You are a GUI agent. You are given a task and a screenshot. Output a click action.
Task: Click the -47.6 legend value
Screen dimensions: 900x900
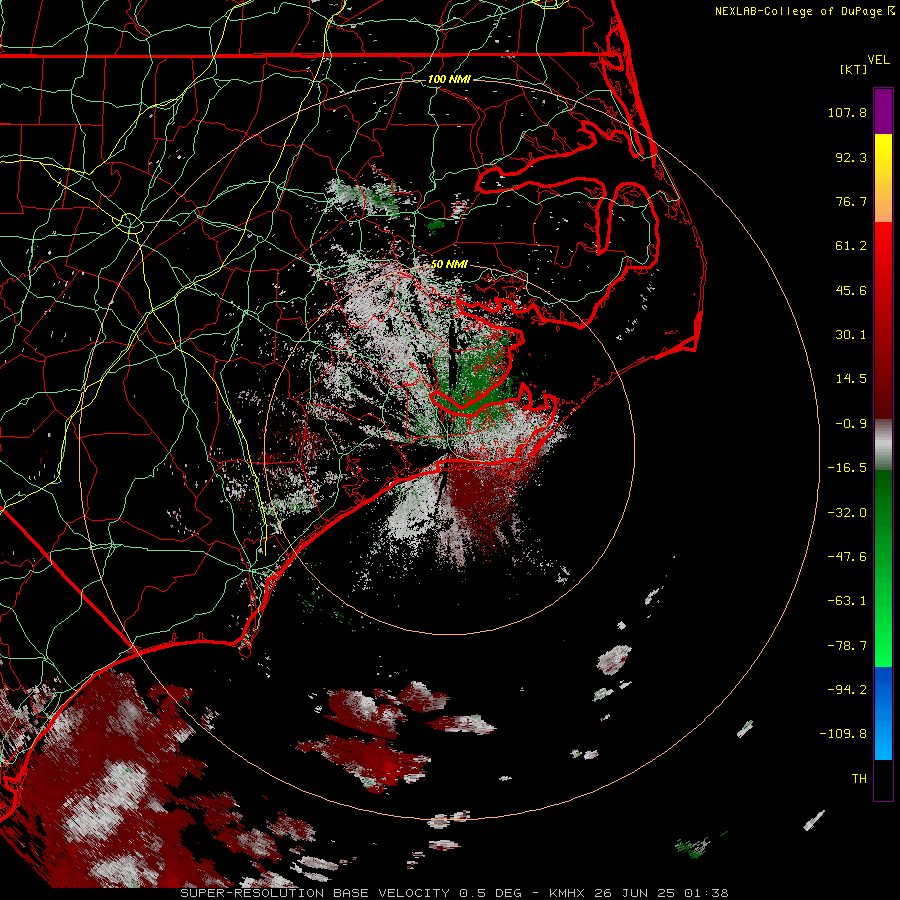tap(847, 557)
